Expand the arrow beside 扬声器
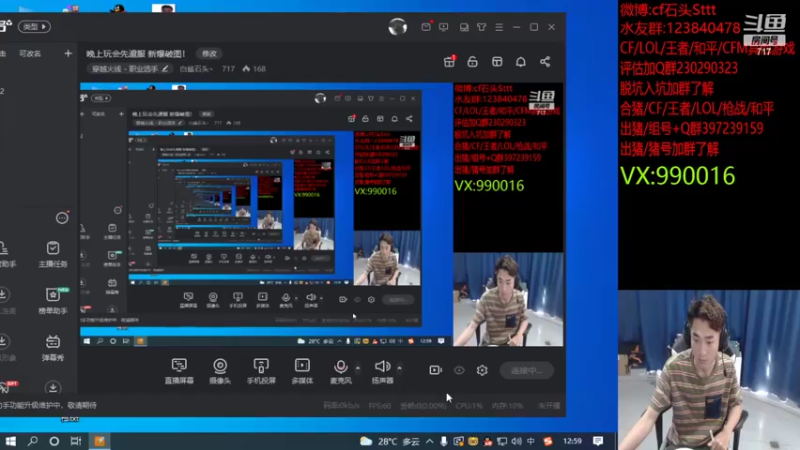 point(399,367)
